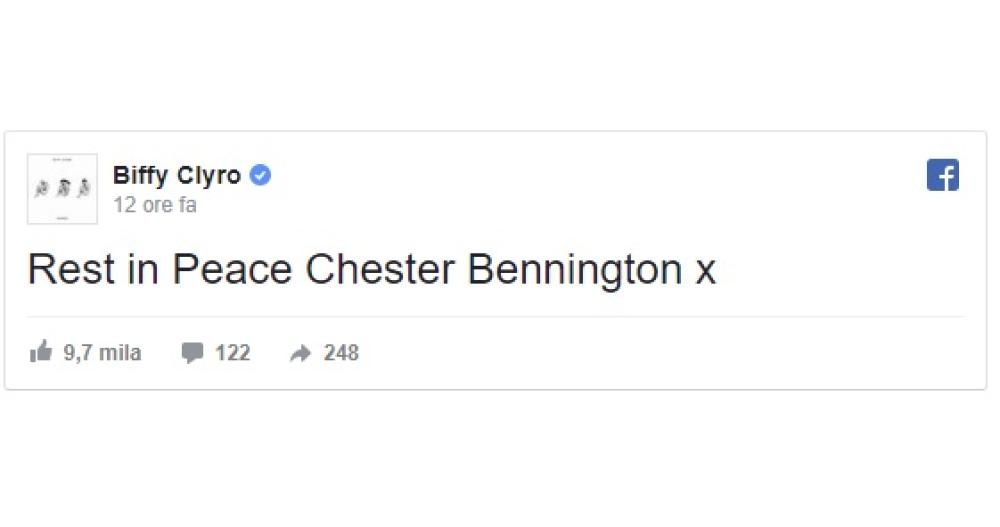
Task: Click the share arrow icon
Action: (300, 353)
